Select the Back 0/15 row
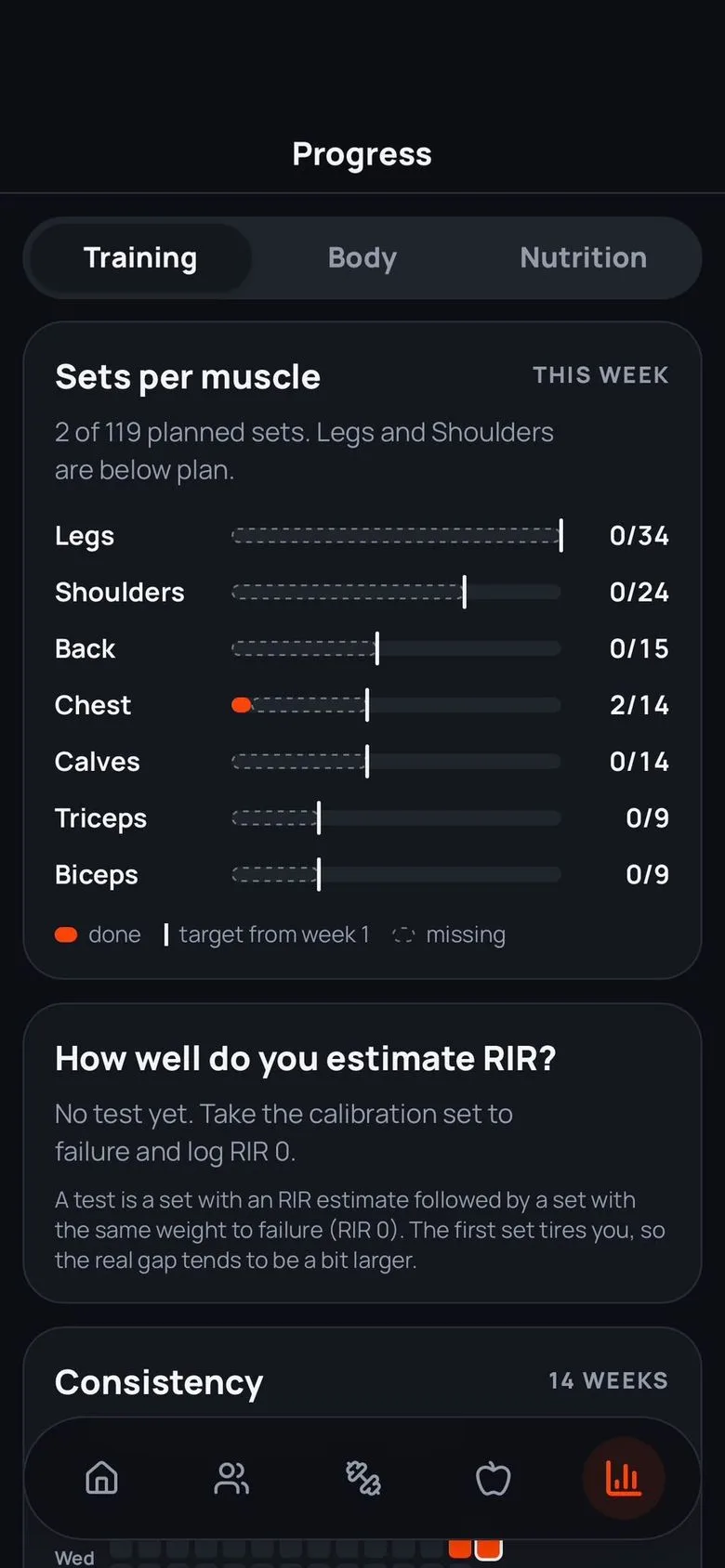Image resolution: width=725 pixels, height=1568 pixels. (362, 648)
